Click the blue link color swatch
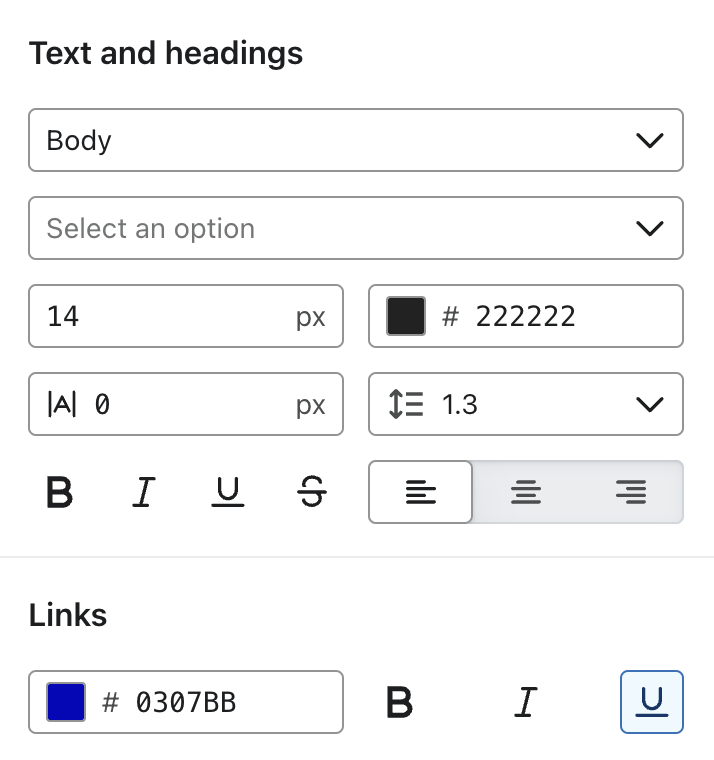 tap(66, 702)
